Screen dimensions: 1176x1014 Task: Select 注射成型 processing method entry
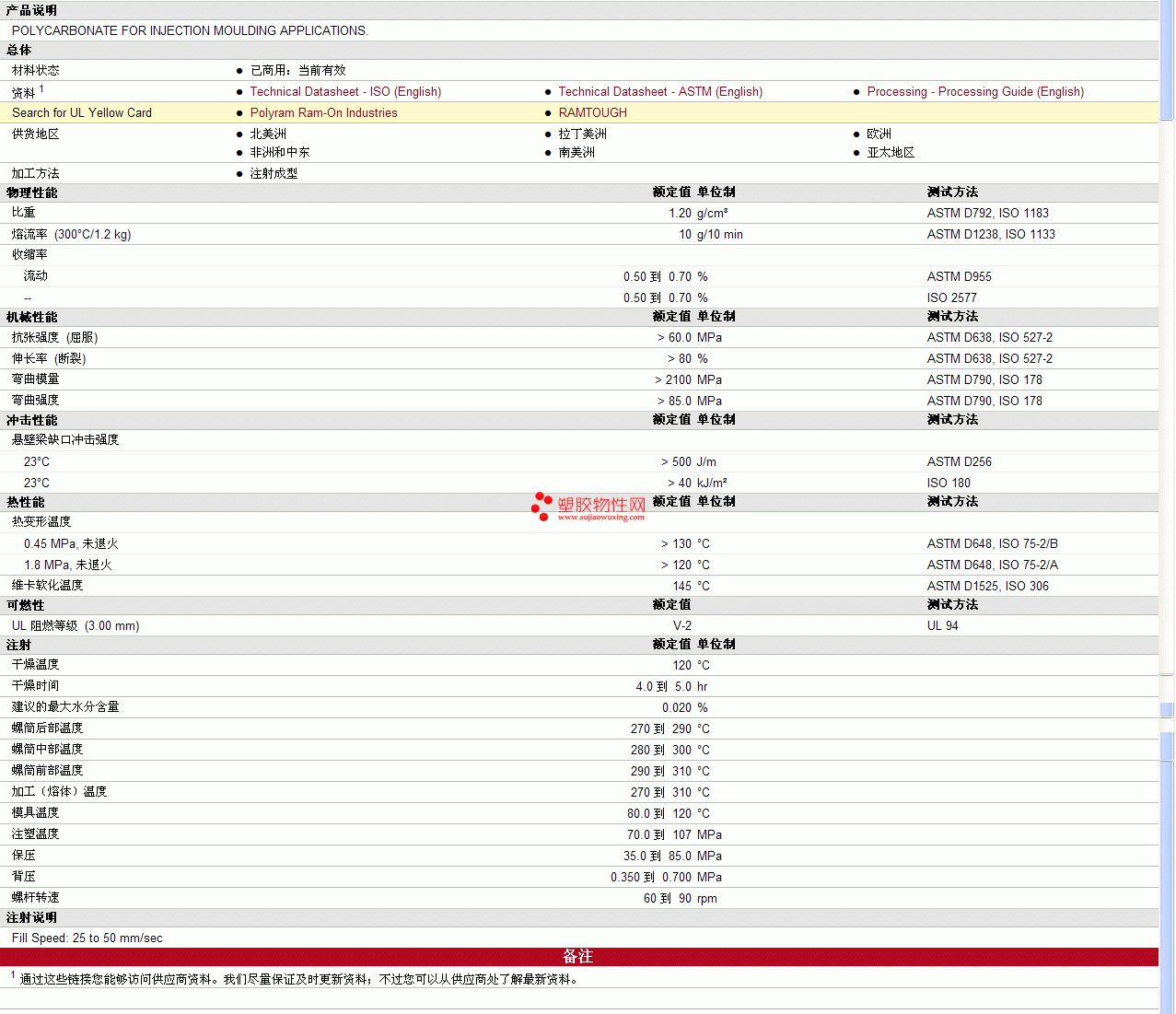pyautogui.click(x=274, y=173)
